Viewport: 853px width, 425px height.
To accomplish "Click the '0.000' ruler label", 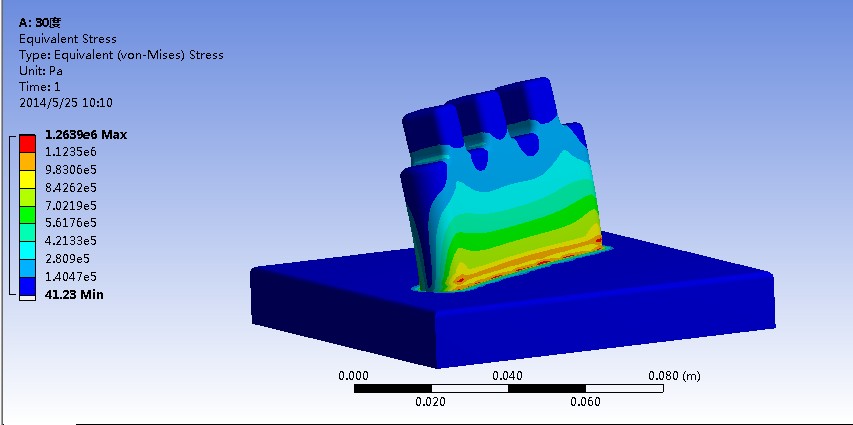I will coord(354,375).
